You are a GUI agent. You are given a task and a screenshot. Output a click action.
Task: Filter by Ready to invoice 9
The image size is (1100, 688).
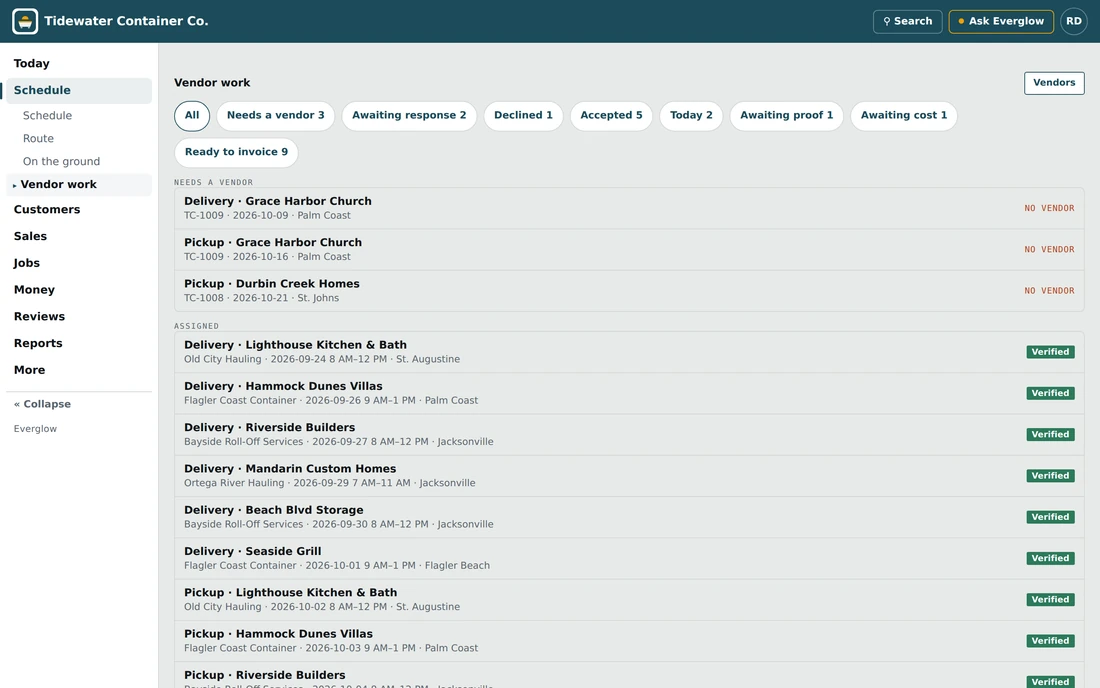236,152
